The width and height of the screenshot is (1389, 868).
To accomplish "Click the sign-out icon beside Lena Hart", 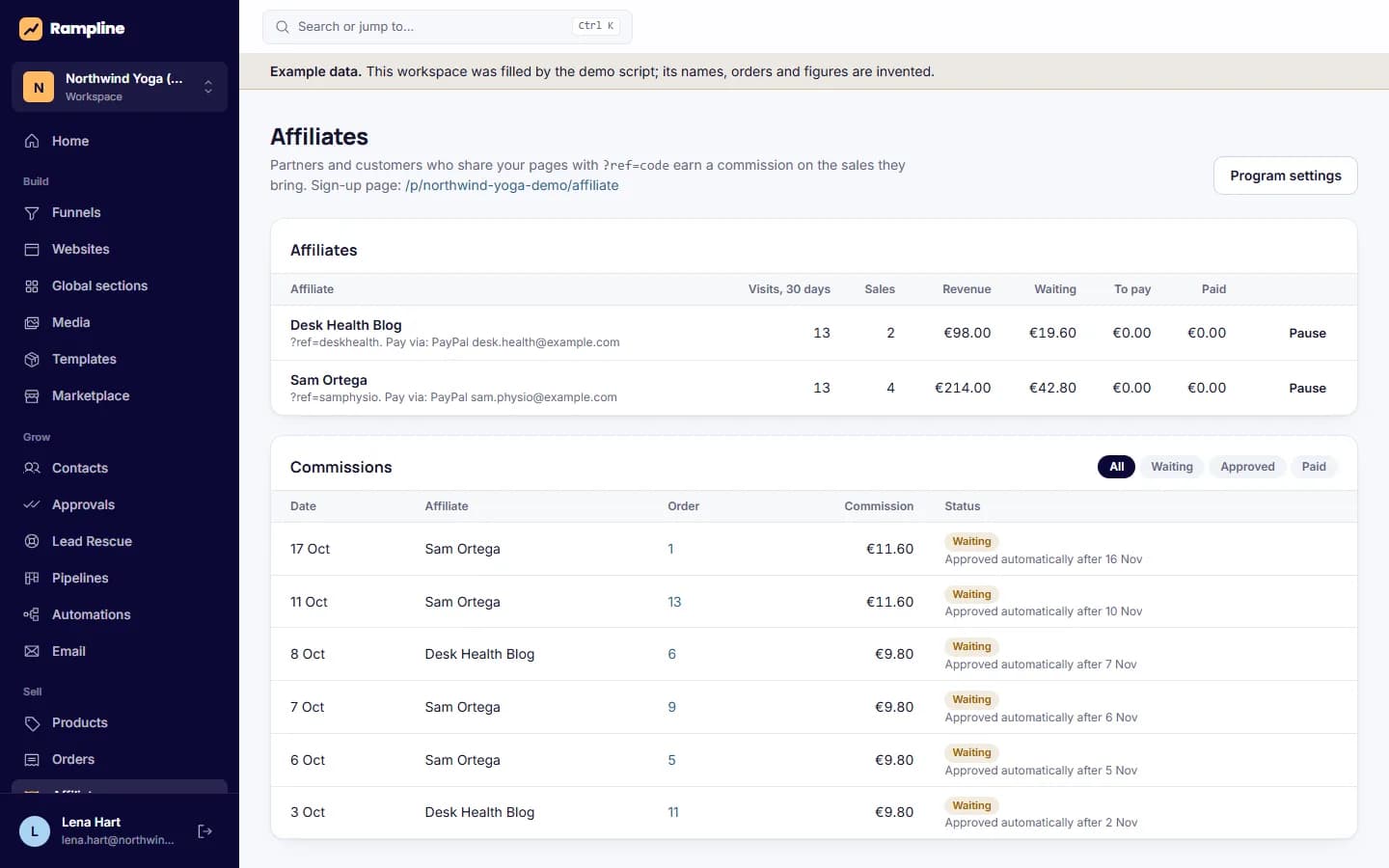I will (x=204, y=831).
